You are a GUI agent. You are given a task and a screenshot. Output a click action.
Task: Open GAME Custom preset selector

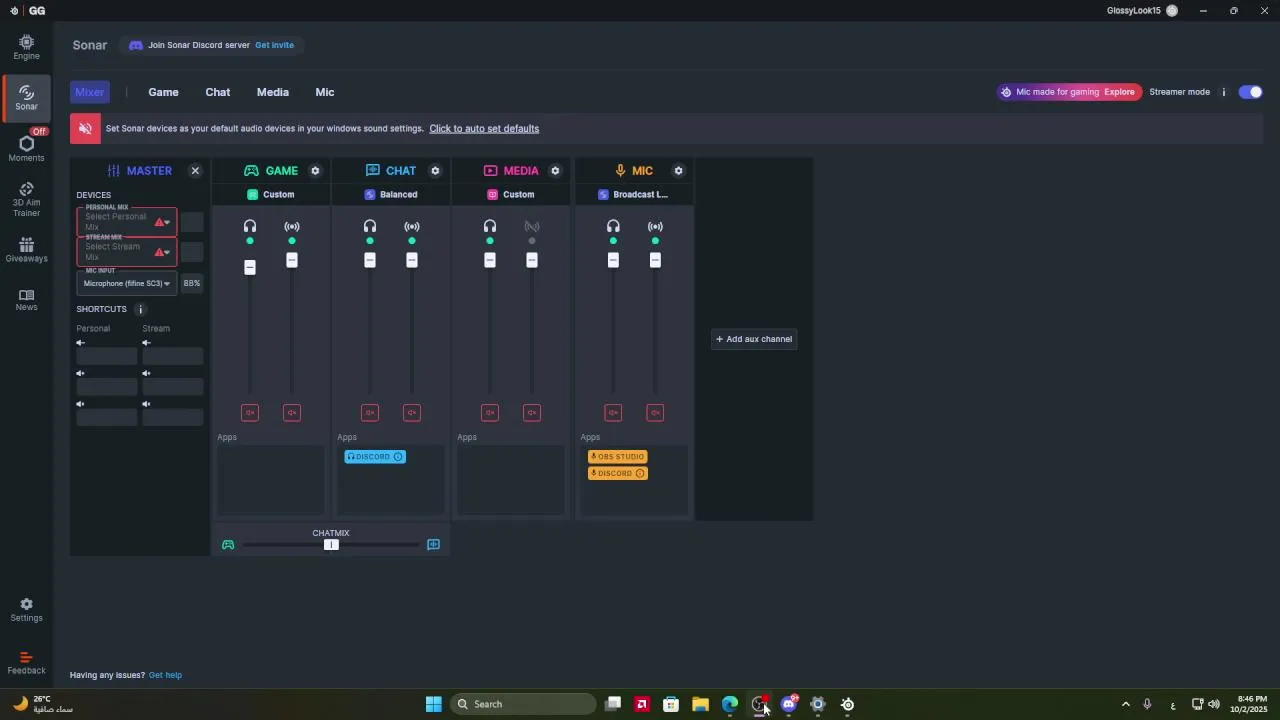pos(271,195)
